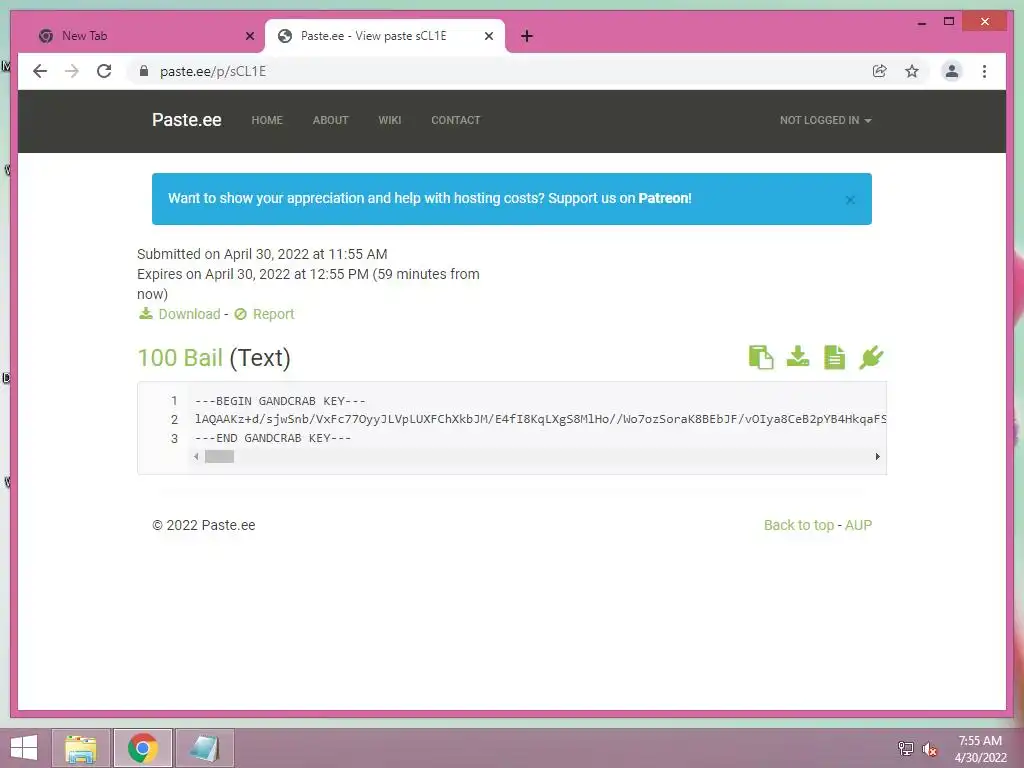Click the share page icon in address bar
The width and height of the screenshot is (1024, 768).
[880, 71]
